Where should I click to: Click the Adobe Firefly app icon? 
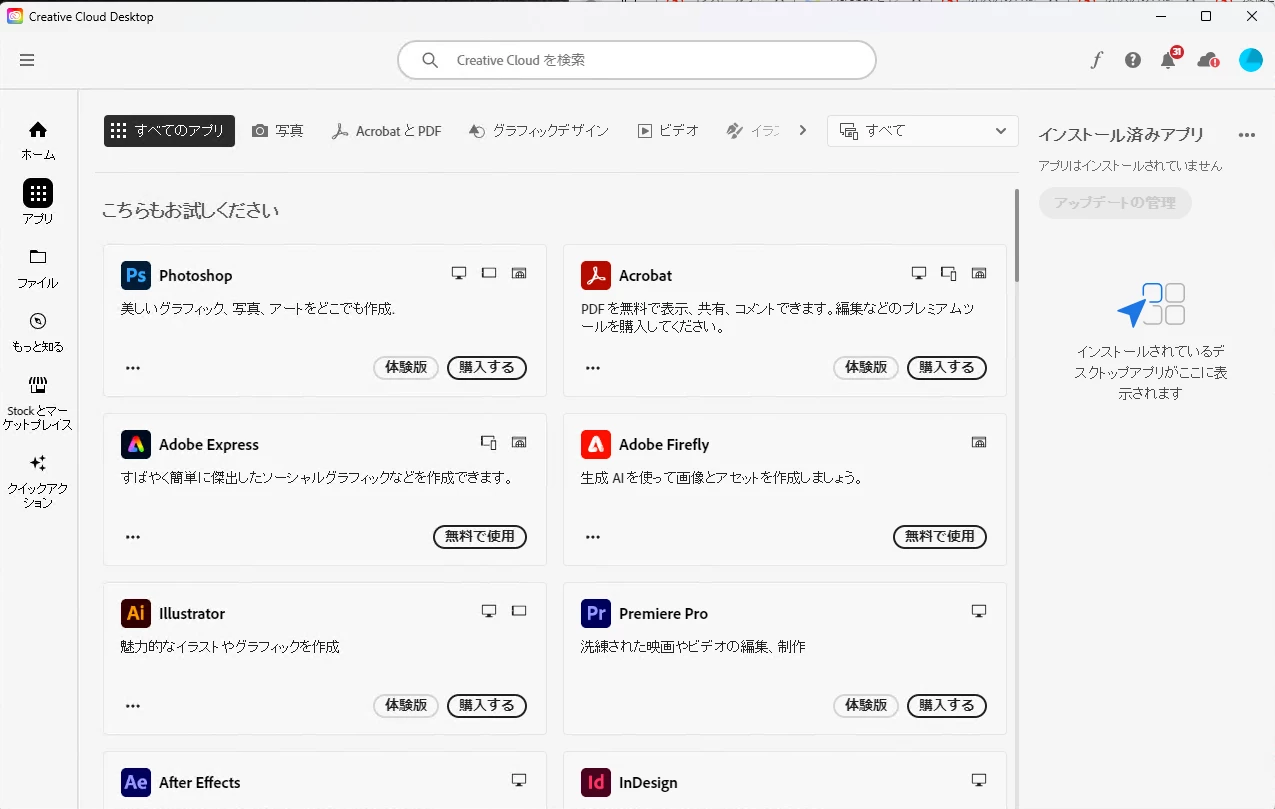pos(596,444)
